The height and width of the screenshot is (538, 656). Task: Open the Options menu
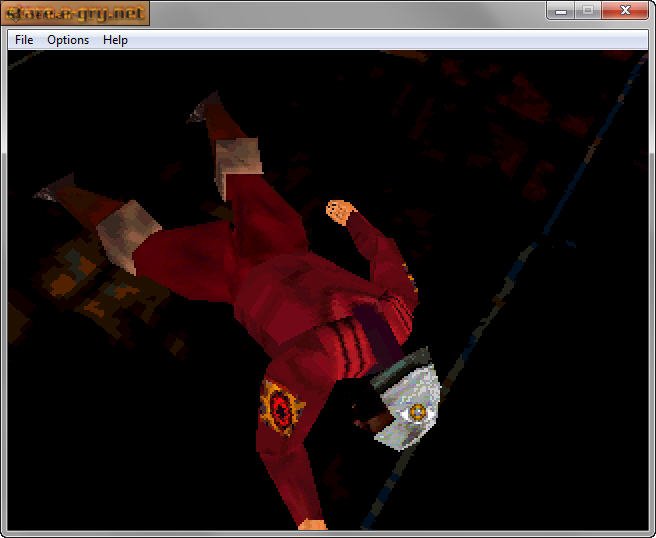(x=68, y=40)
